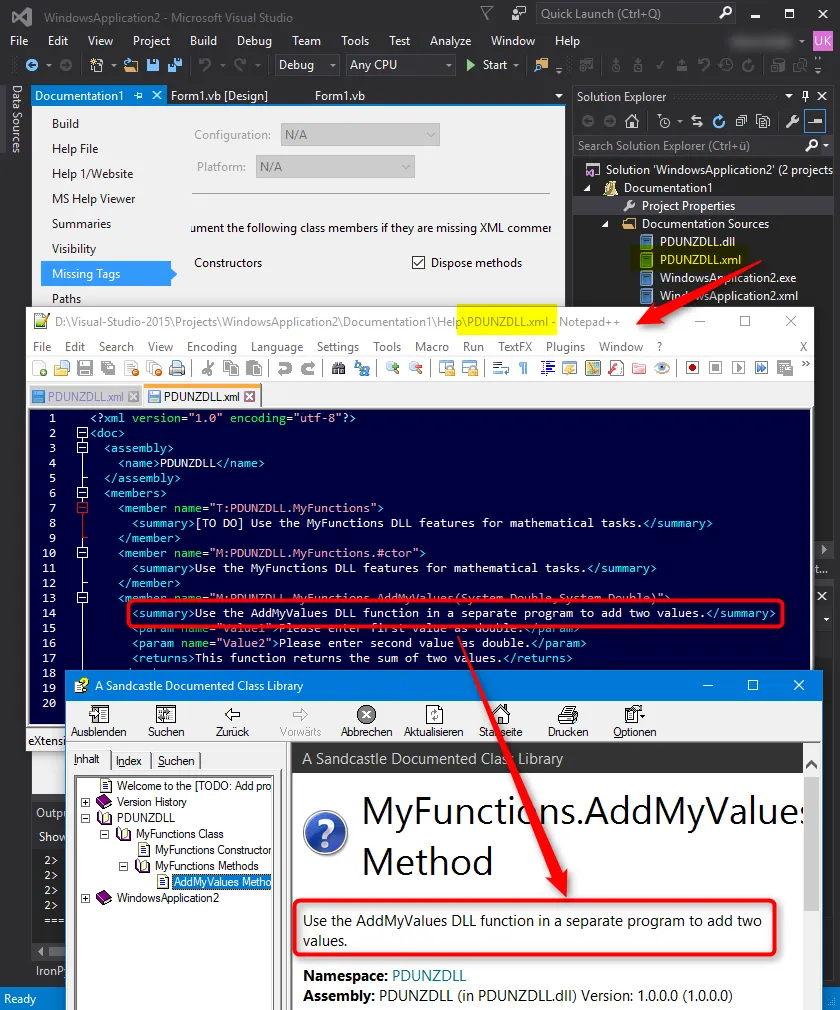Open the Any CPU platform dropdown
This screenshot has height=1010, width=840.
click(x=400, y=65)
